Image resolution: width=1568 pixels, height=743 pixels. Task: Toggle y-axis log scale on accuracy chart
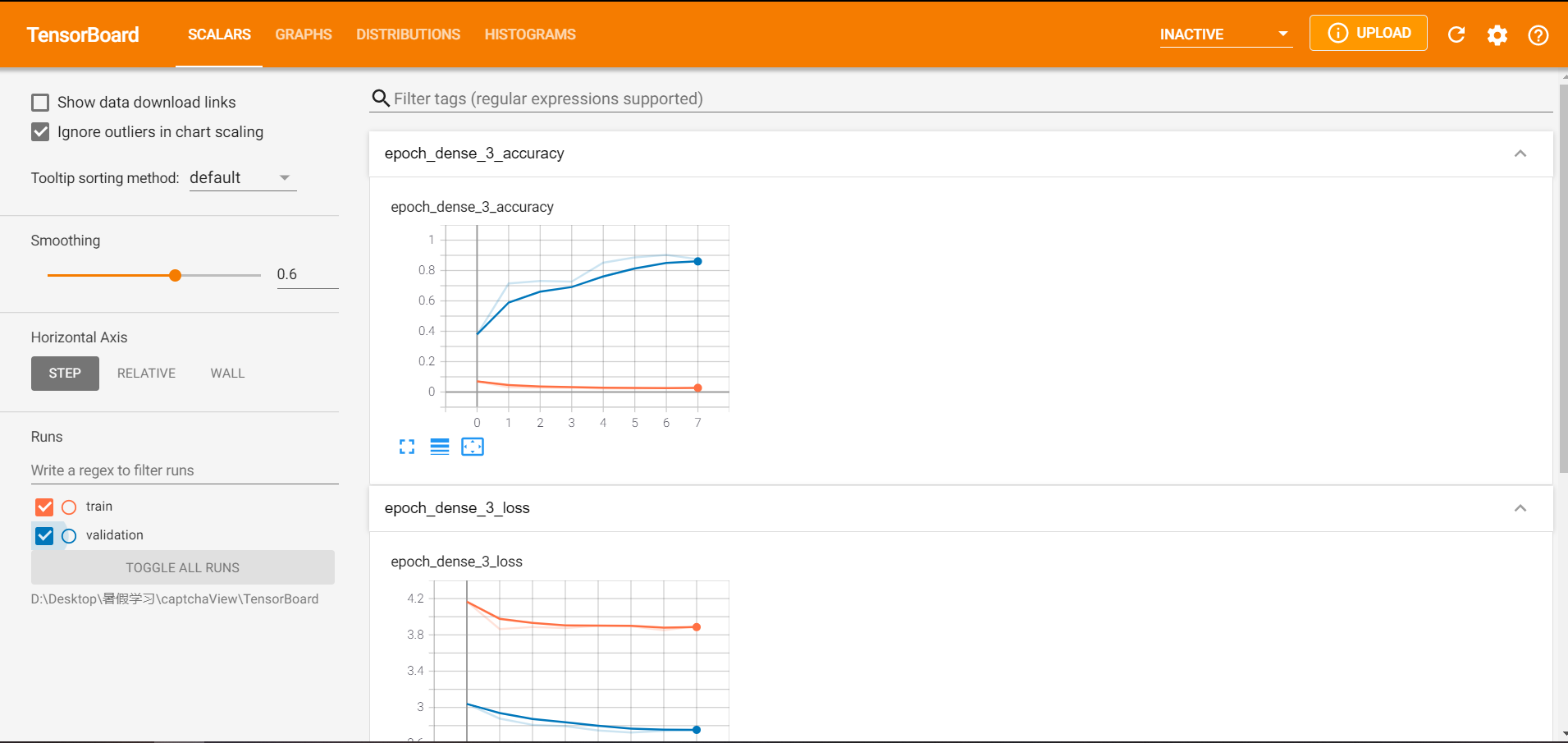tap(440, 447)
